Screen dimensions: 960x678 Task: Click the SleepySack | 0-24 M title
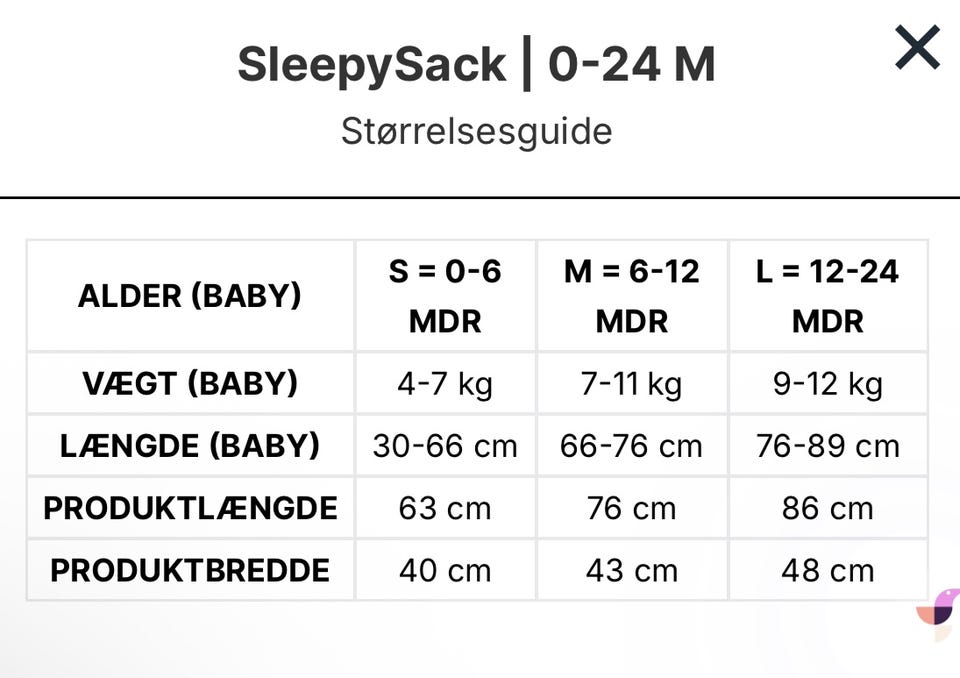click(476, 65)
